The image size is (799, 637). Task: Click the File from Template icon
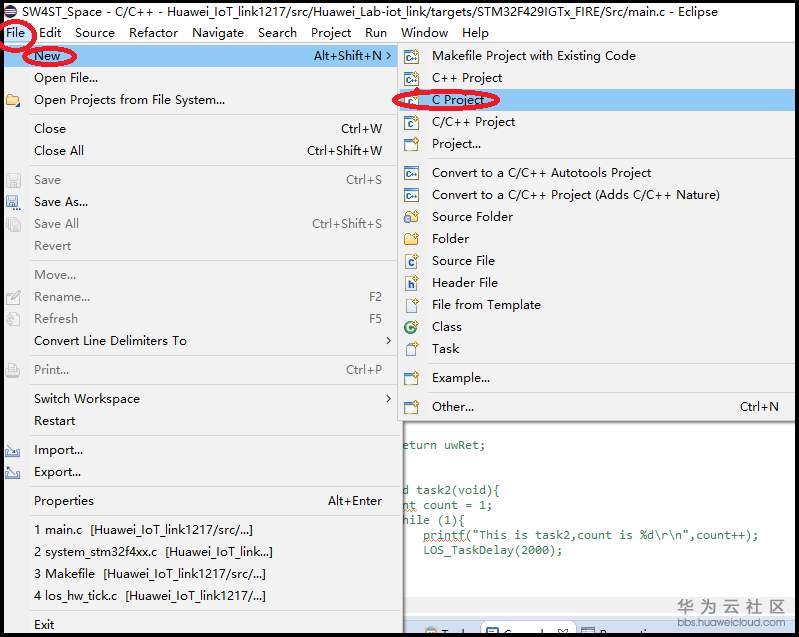click(x=411, y=305)
